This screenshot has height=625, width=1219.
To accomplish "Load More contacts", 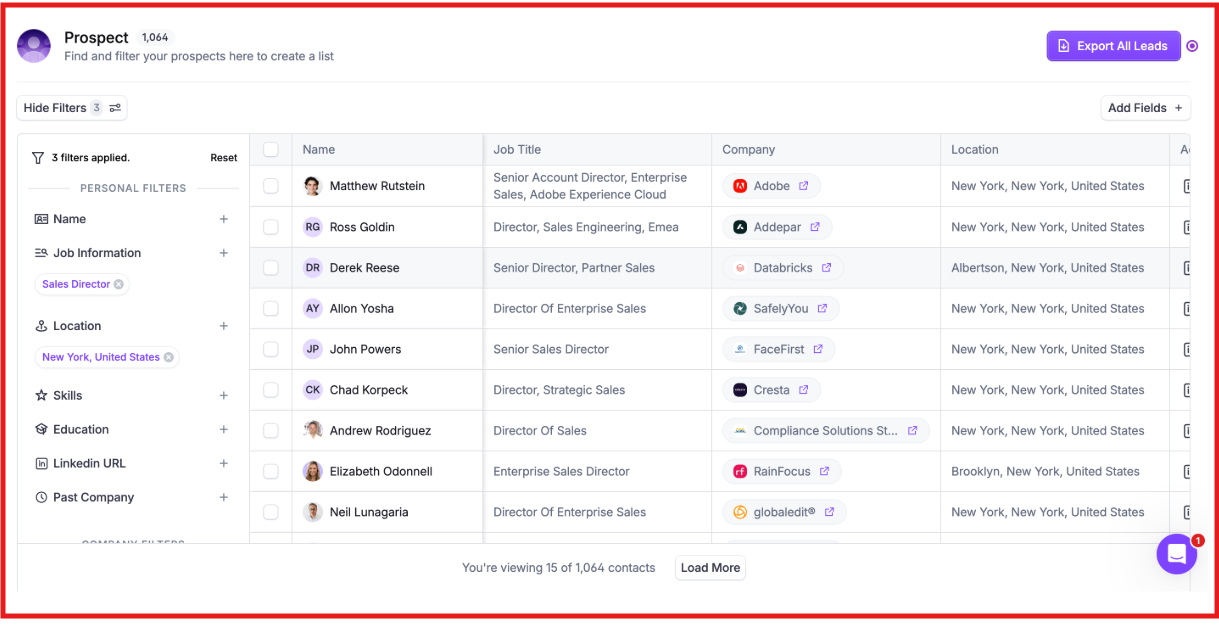I will 710,568.
